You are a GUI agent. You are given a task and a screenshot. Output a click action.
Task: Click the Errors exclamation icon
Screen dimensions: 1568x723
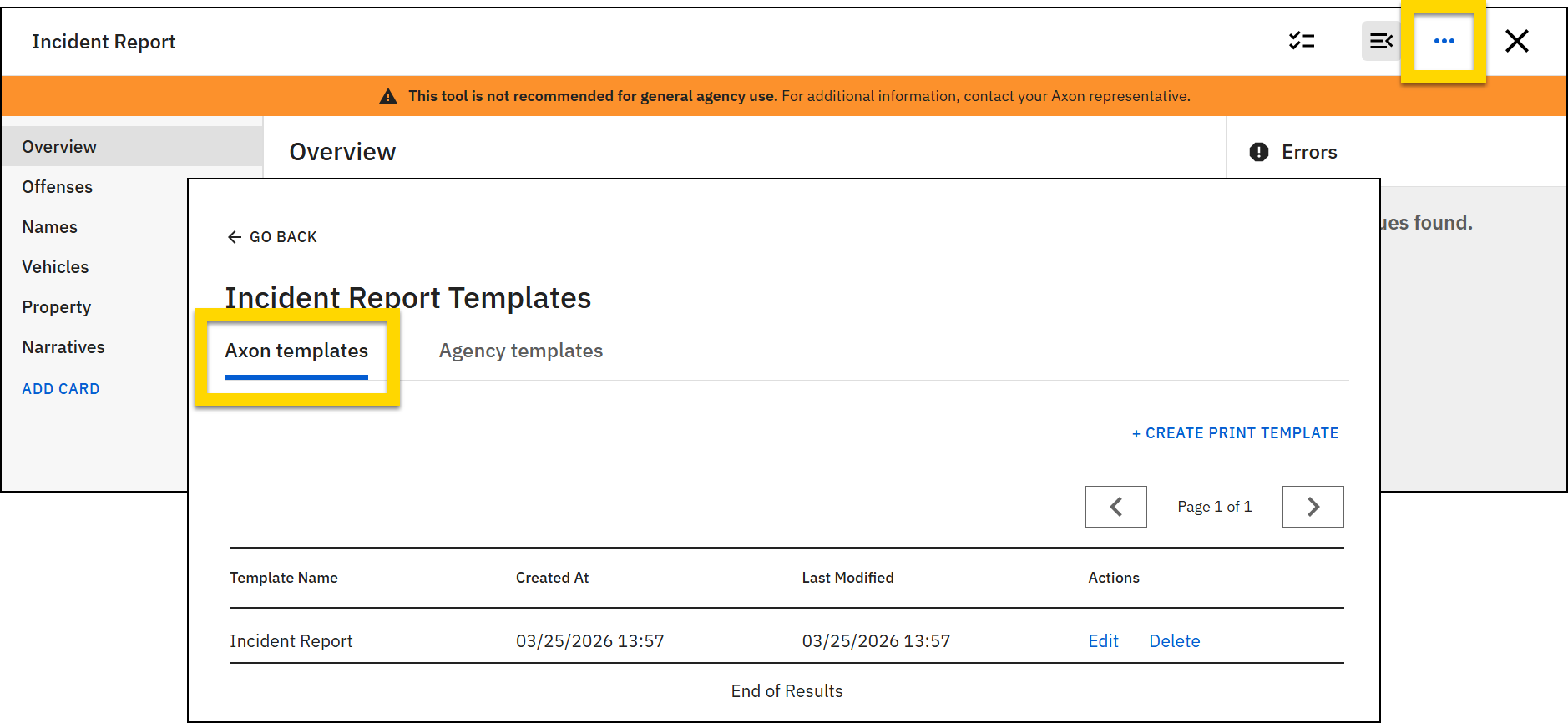point(1259,152)
